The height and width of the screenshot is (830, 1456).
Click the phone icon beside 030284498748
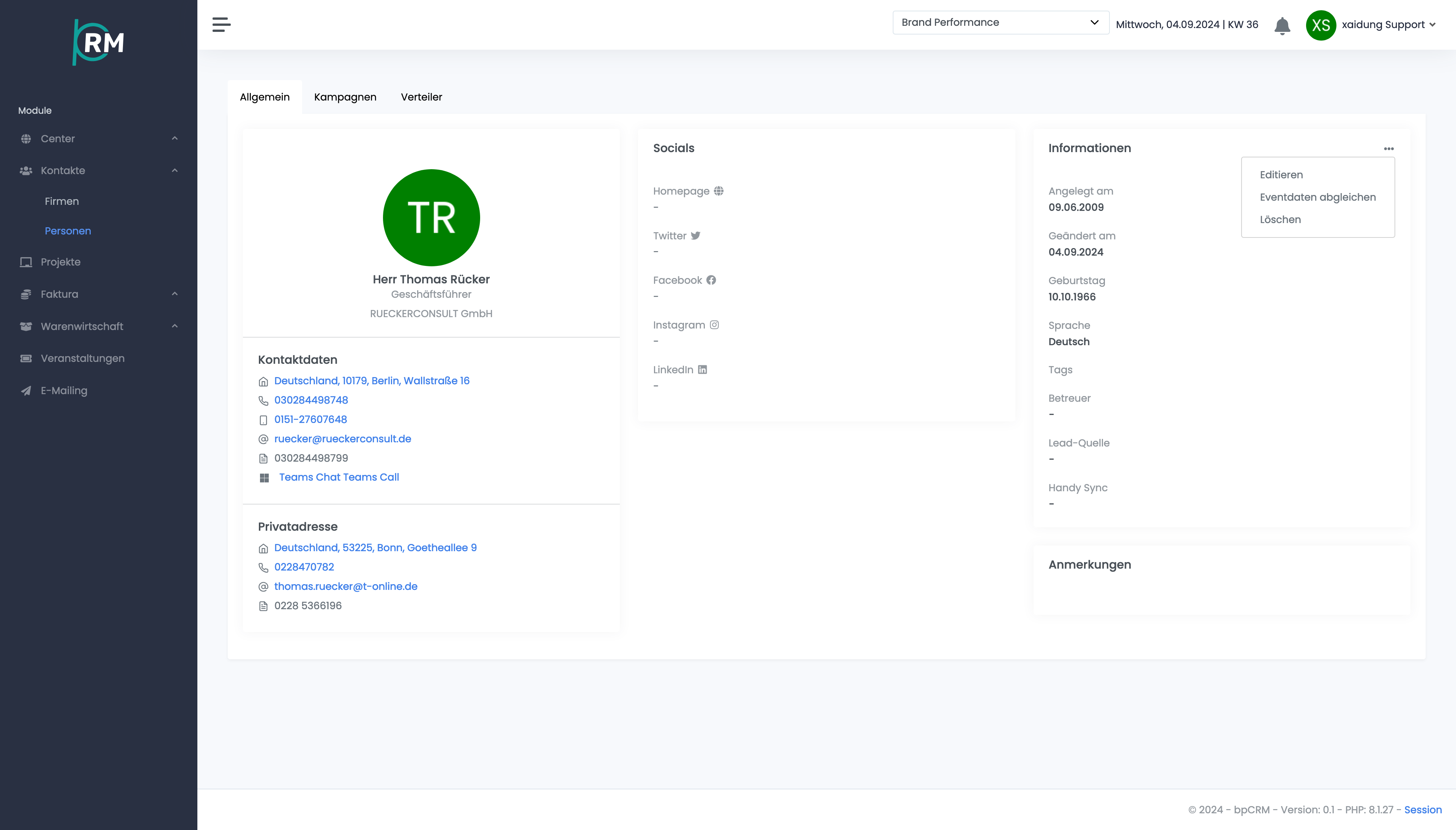pos(263,401)
